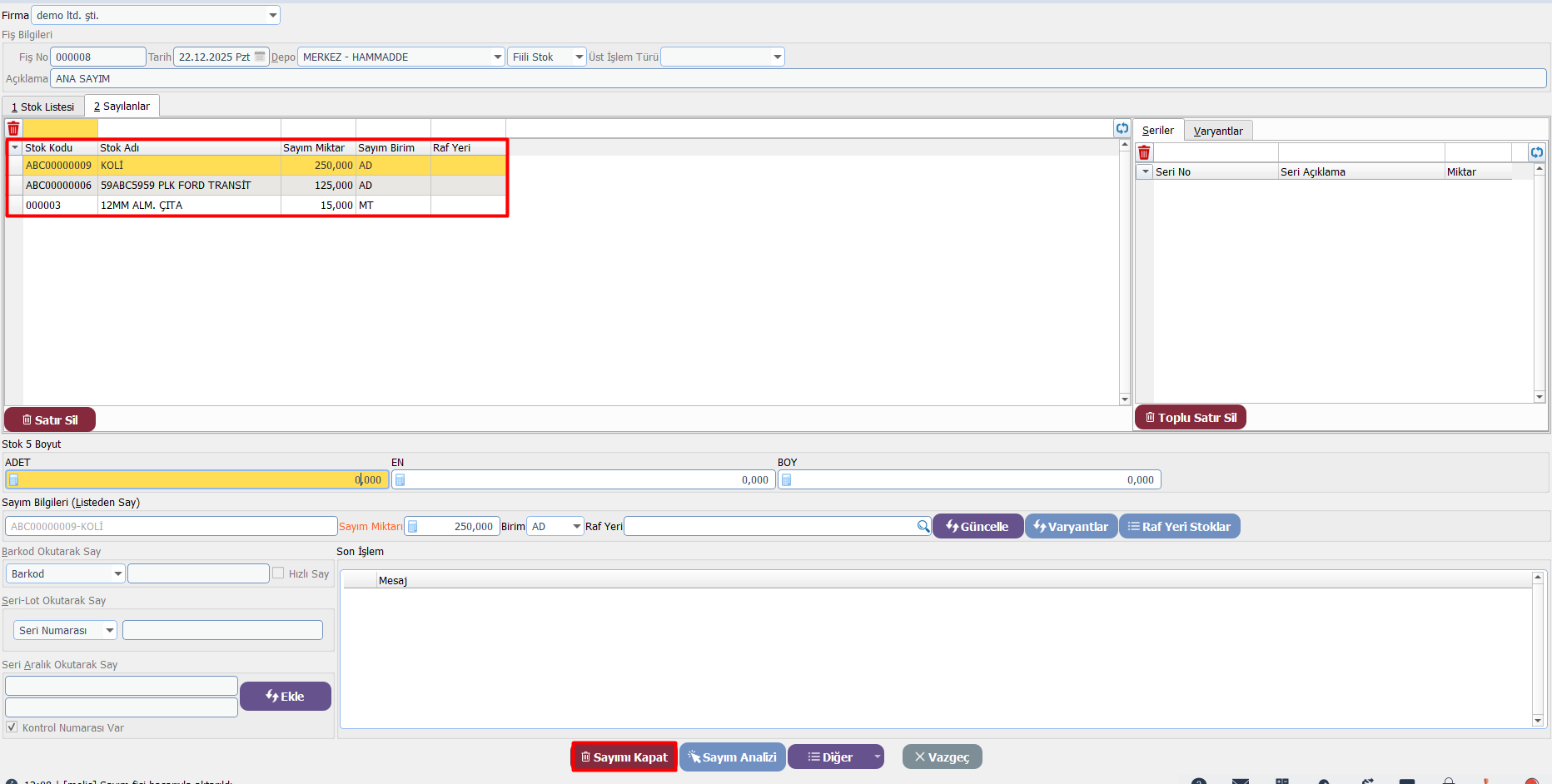Screen dimensions: 1552x784
Task: Click the Sayım Analizi button
Action: click(x=732, y=757)
